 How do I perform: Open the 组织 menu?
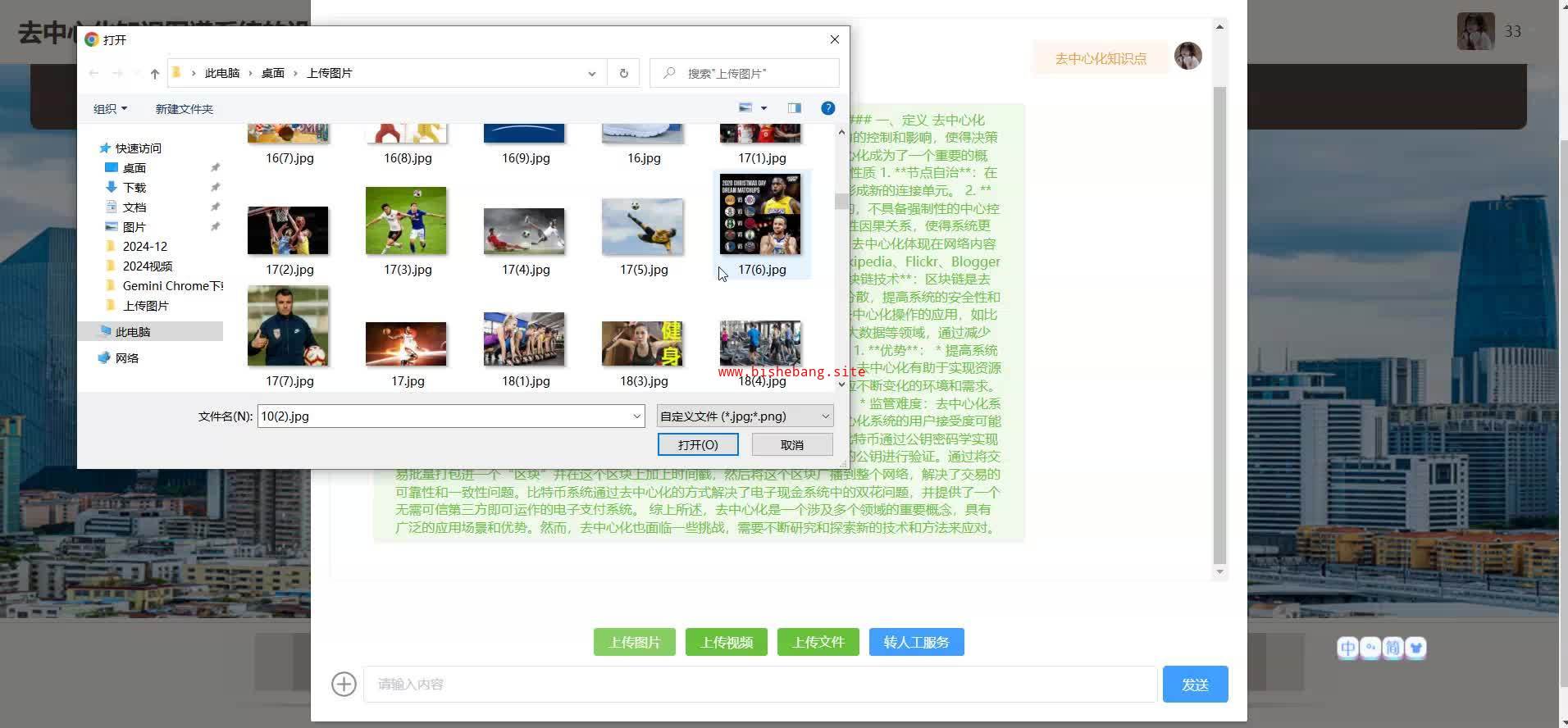(110, 109)
